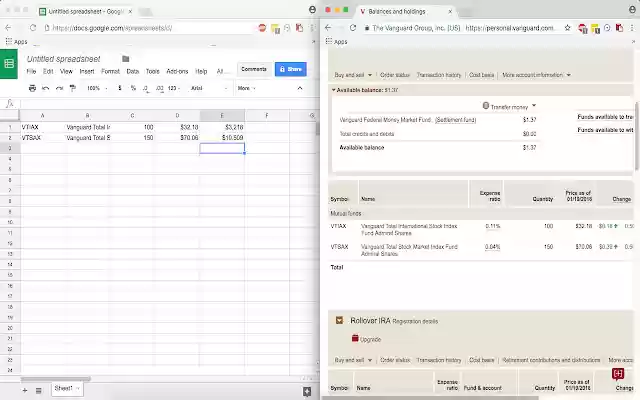Open the upper Order status link
640x400 pixels.
pyautogui.click(x=395, y=75)
